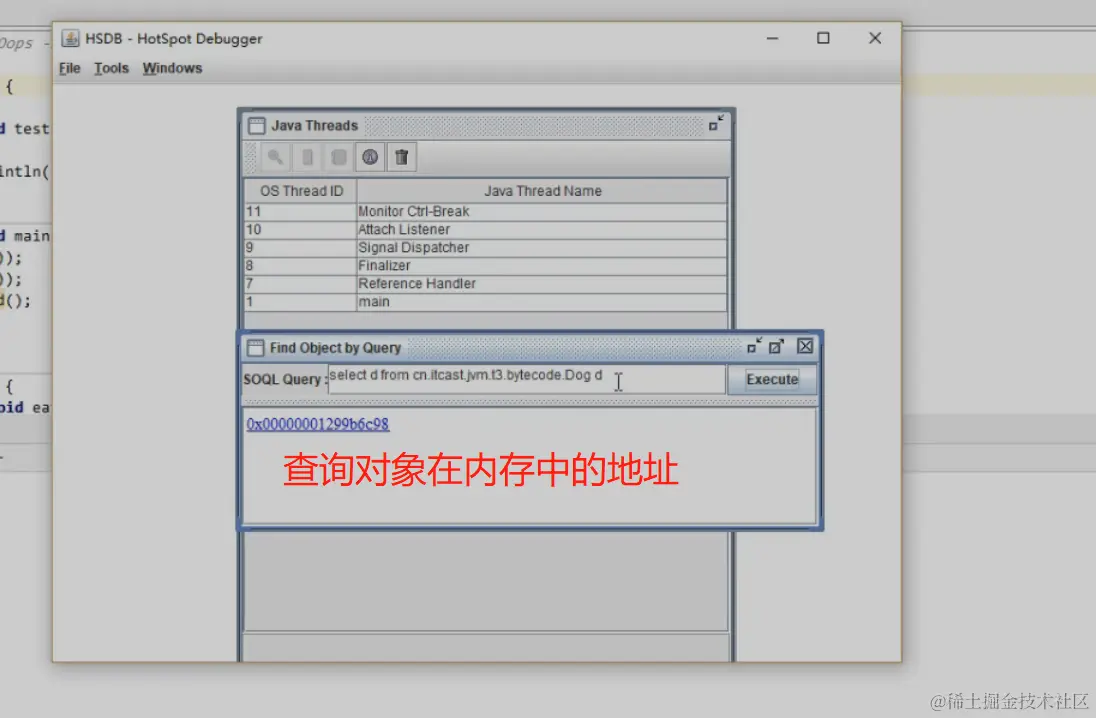Click the Find Object by Query panel icon
The image size is (1096, 718).
point(255,347)
